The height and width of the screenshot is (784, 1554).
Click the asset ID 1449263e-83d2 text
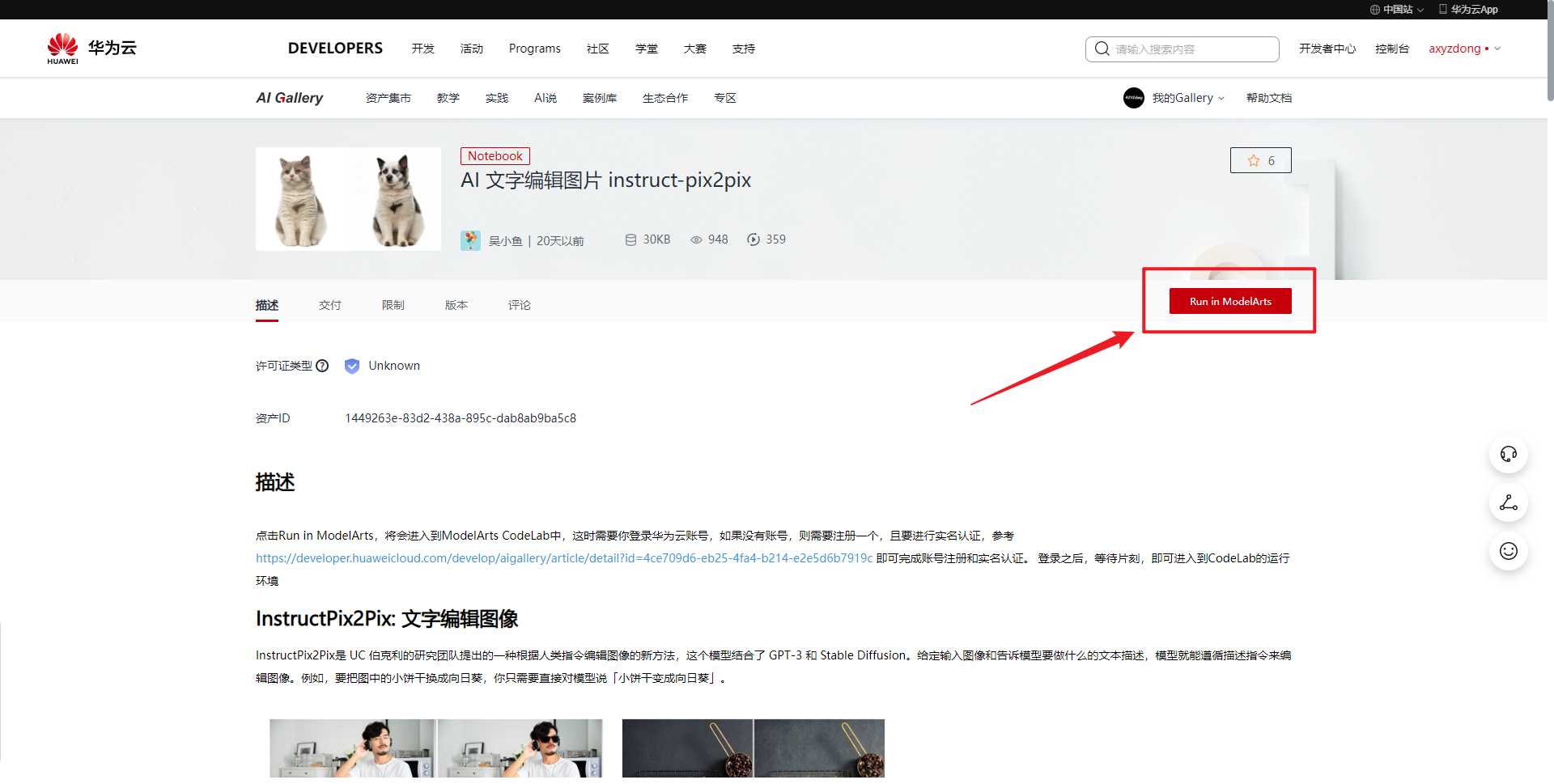(x=461, y=418)
